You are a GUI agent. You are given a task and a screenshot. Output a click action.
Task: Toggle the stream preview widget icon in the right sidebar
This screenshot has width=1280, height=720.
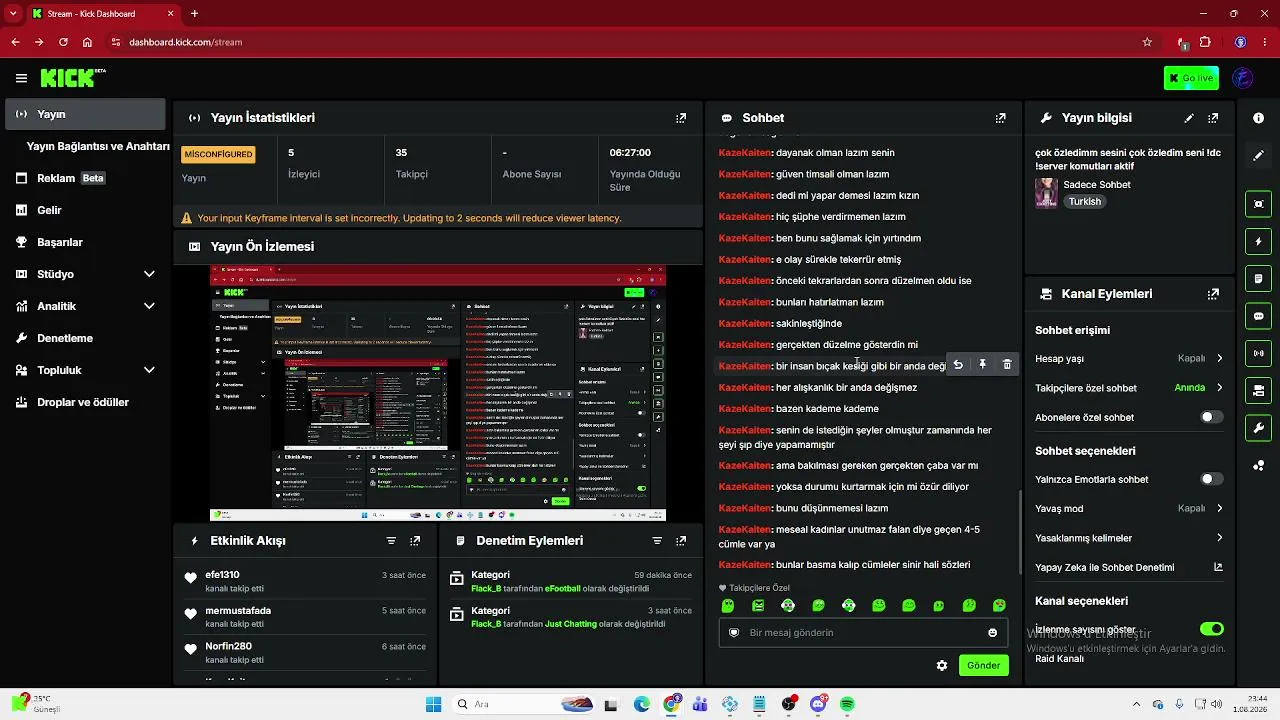[x=1258, y=204]
